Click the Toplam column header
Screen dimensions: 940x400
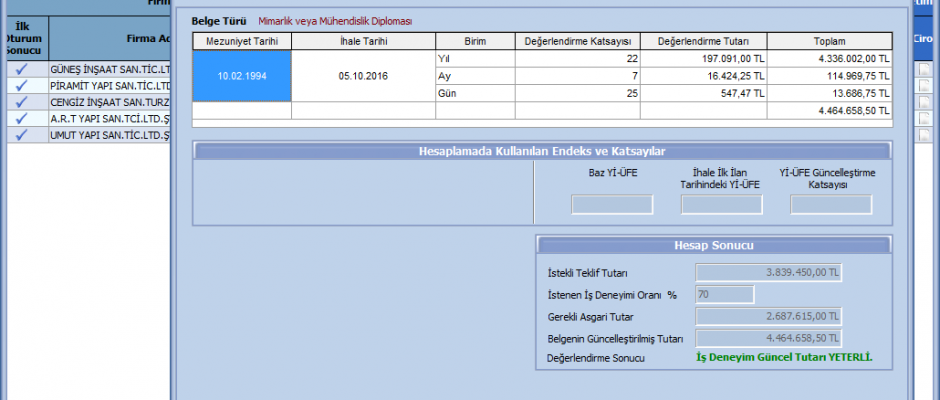click(831, 41)
